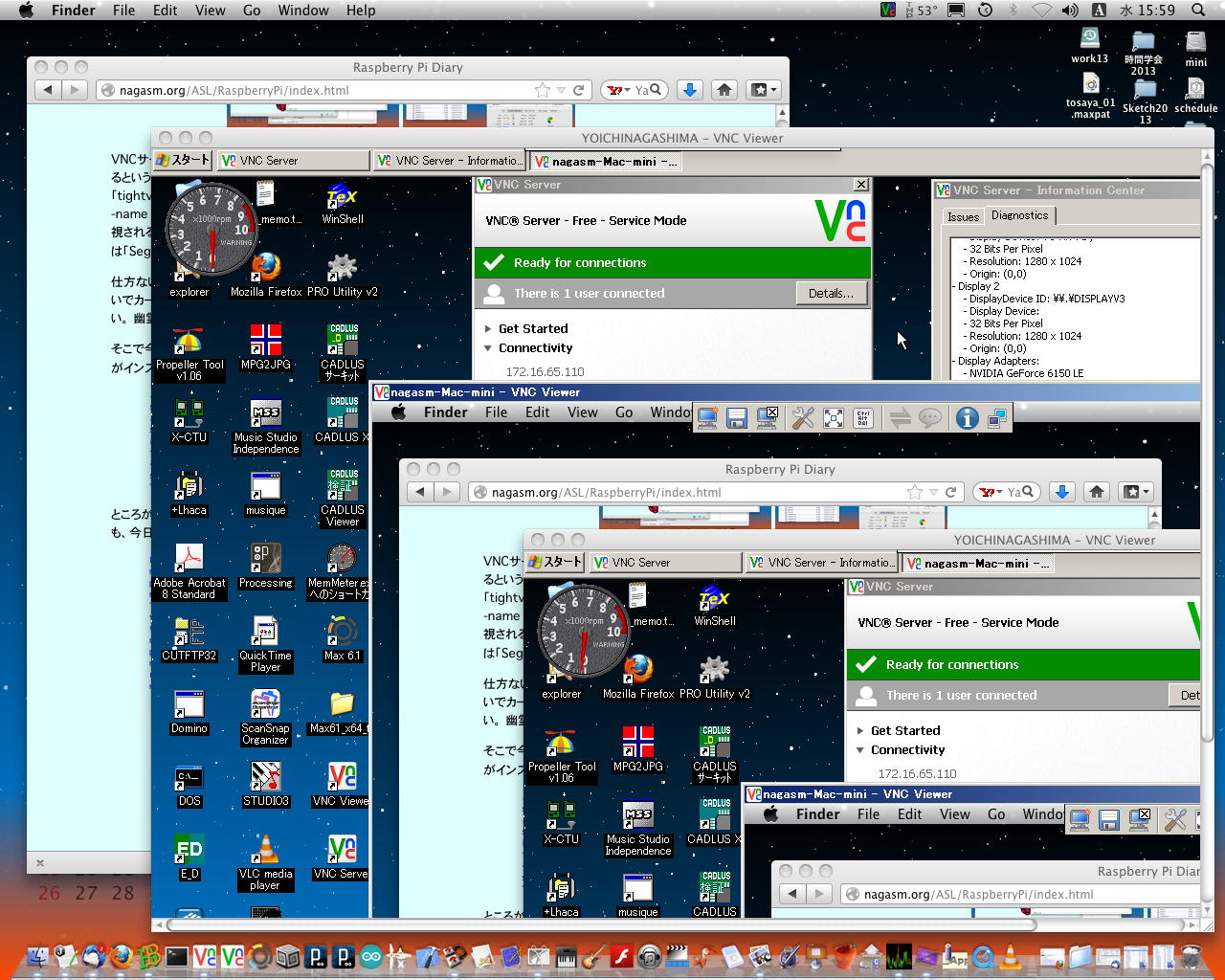This screenshot has height=980, width=1225.
Task: Open the Time Machine menu bar icon
Action: click(985, 11)
